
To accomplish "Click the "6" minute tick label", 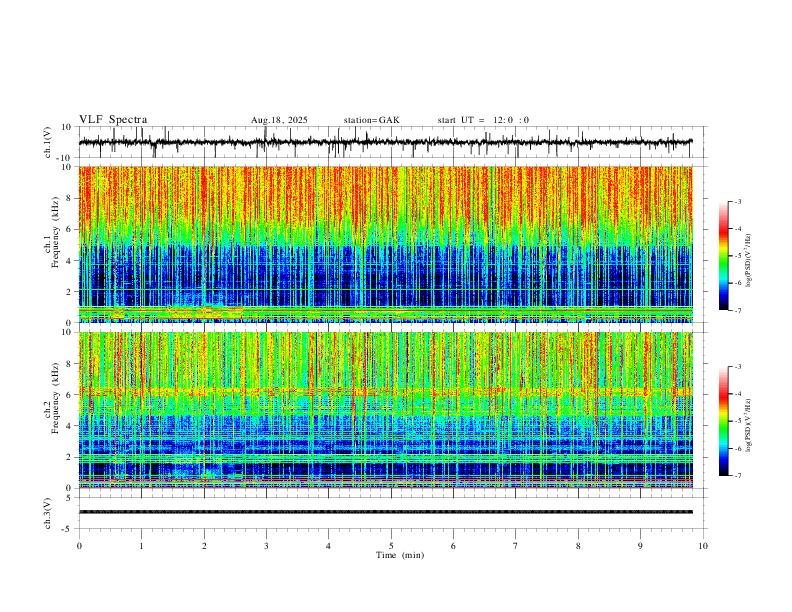I will click(x=453, y=546).
